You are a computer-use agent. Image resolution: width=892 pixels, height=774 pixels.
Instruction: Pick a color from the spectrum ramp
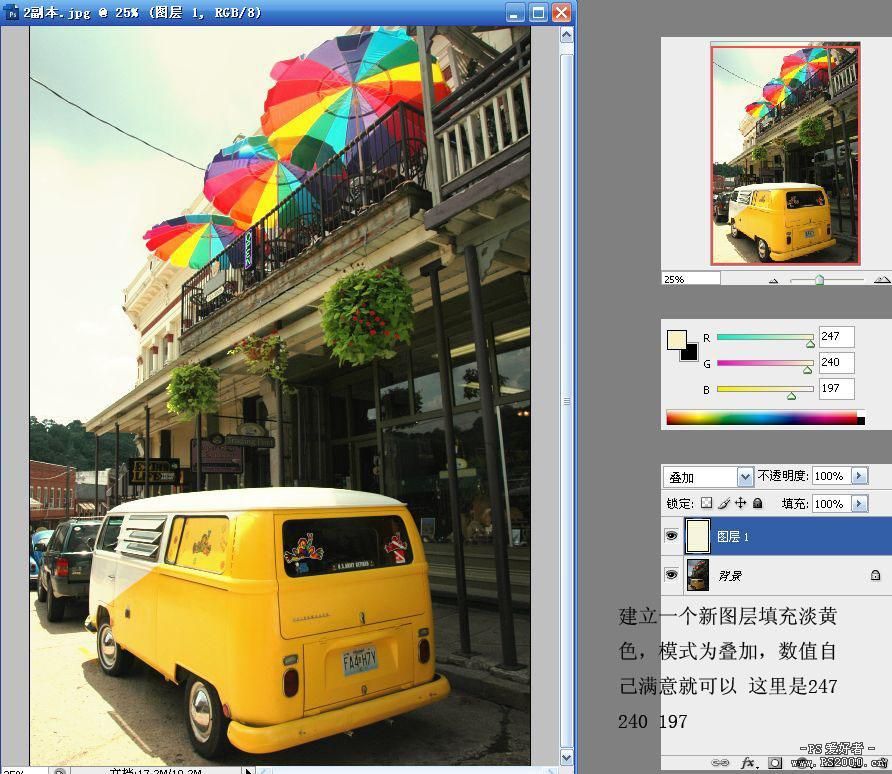pyautogui.click(x=765, y=417)
